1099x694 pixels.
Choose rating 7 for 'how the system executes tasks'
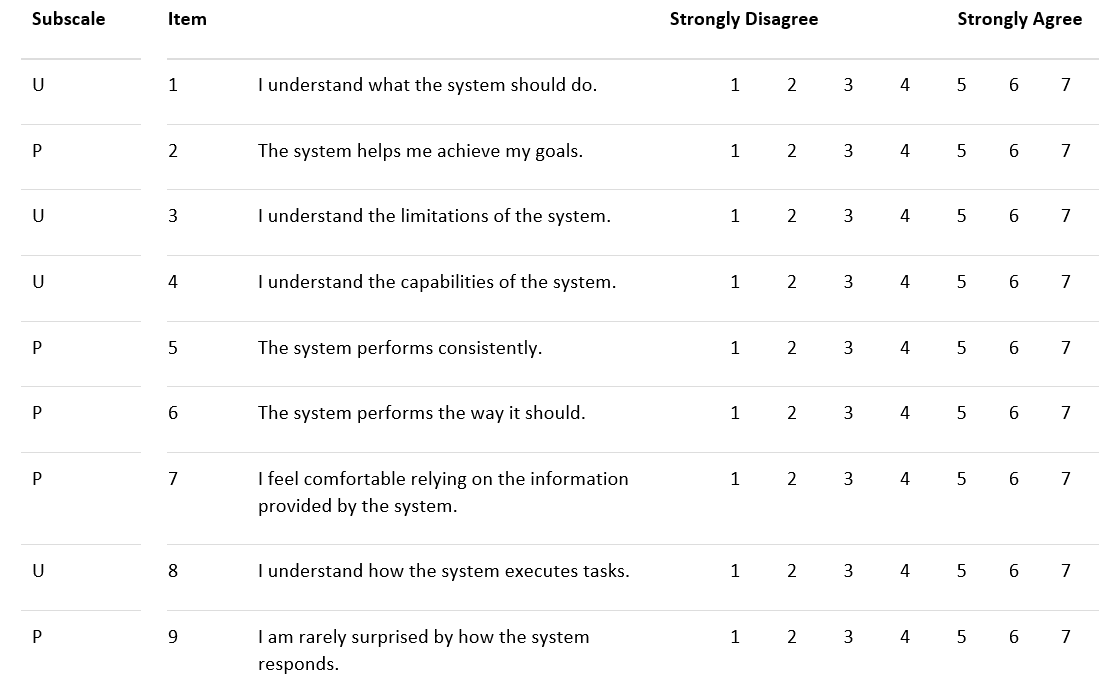coord(1066,571)
